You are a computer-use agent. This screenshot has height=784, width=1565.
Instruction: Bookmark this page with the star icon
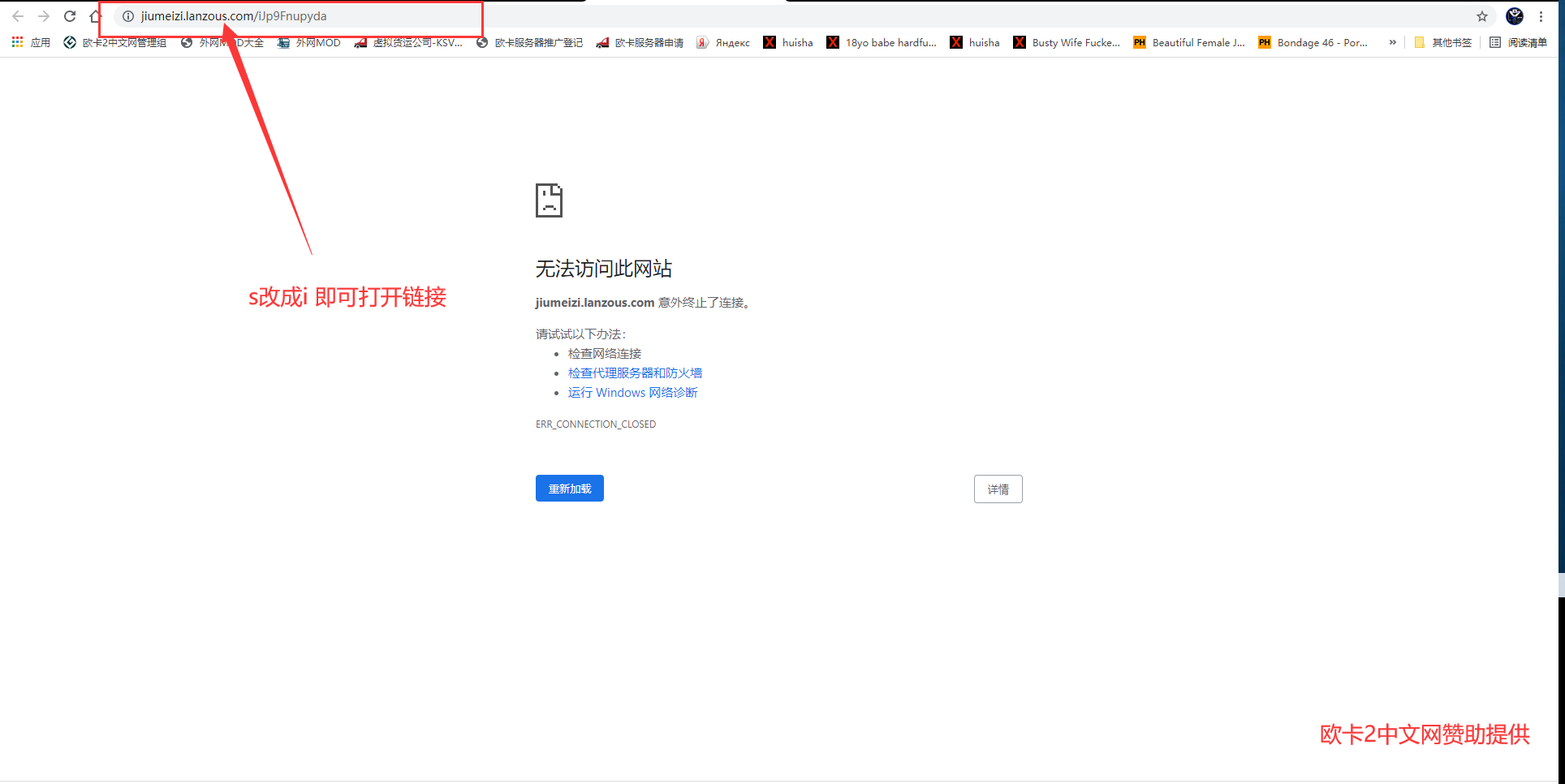[1482, 16]
